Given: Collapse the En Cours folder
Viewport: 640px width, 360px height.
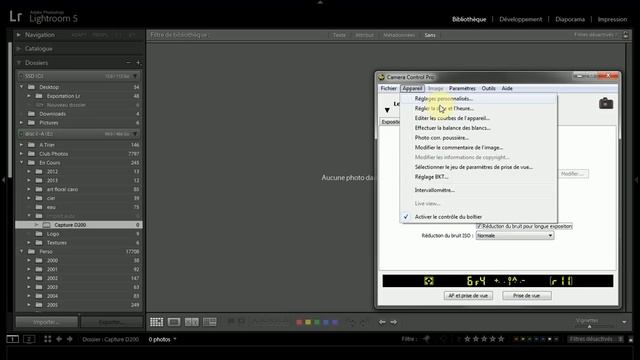Looking at the screenshot, I should tap(22, 162).
